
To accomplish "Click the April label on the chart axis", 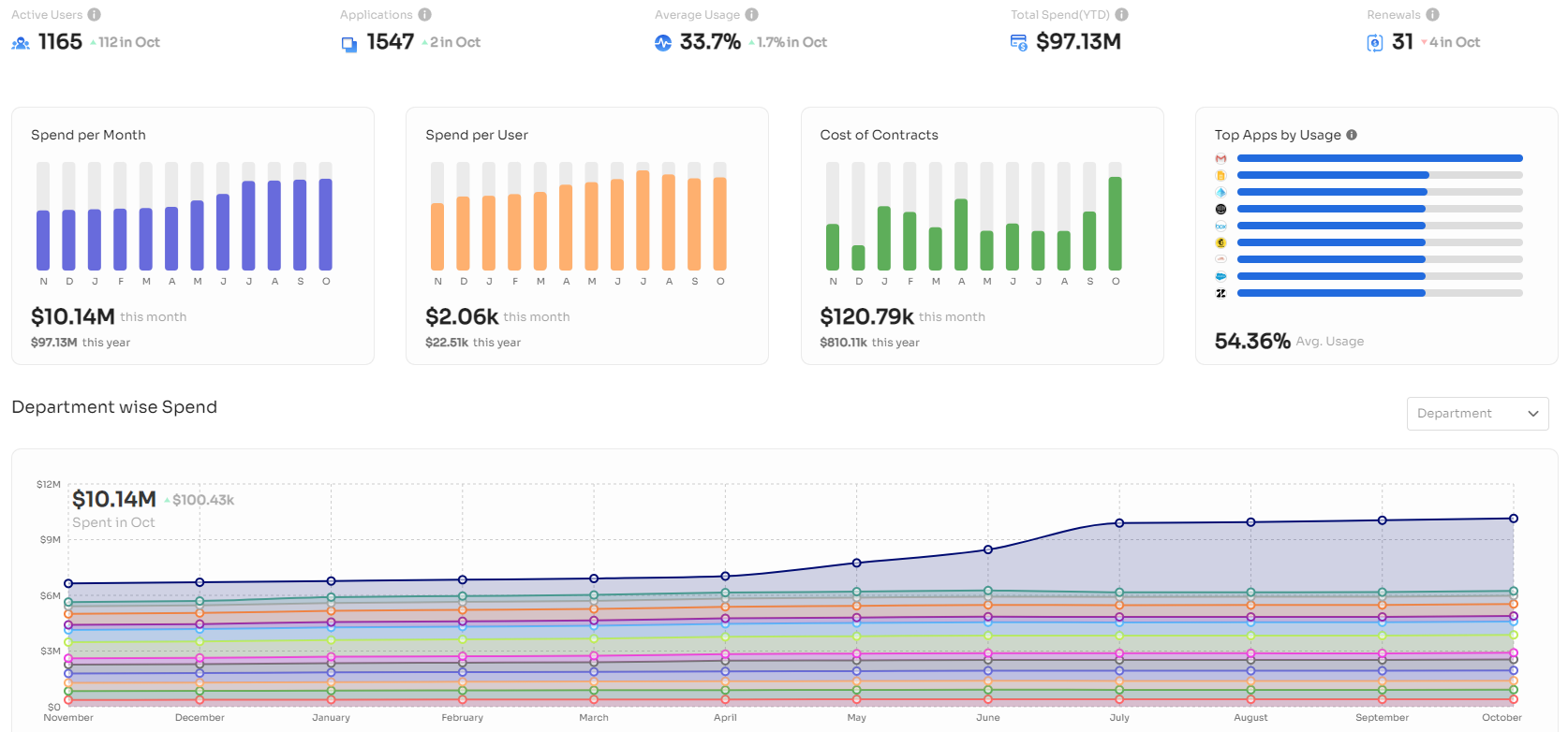I will pos(725,718).
